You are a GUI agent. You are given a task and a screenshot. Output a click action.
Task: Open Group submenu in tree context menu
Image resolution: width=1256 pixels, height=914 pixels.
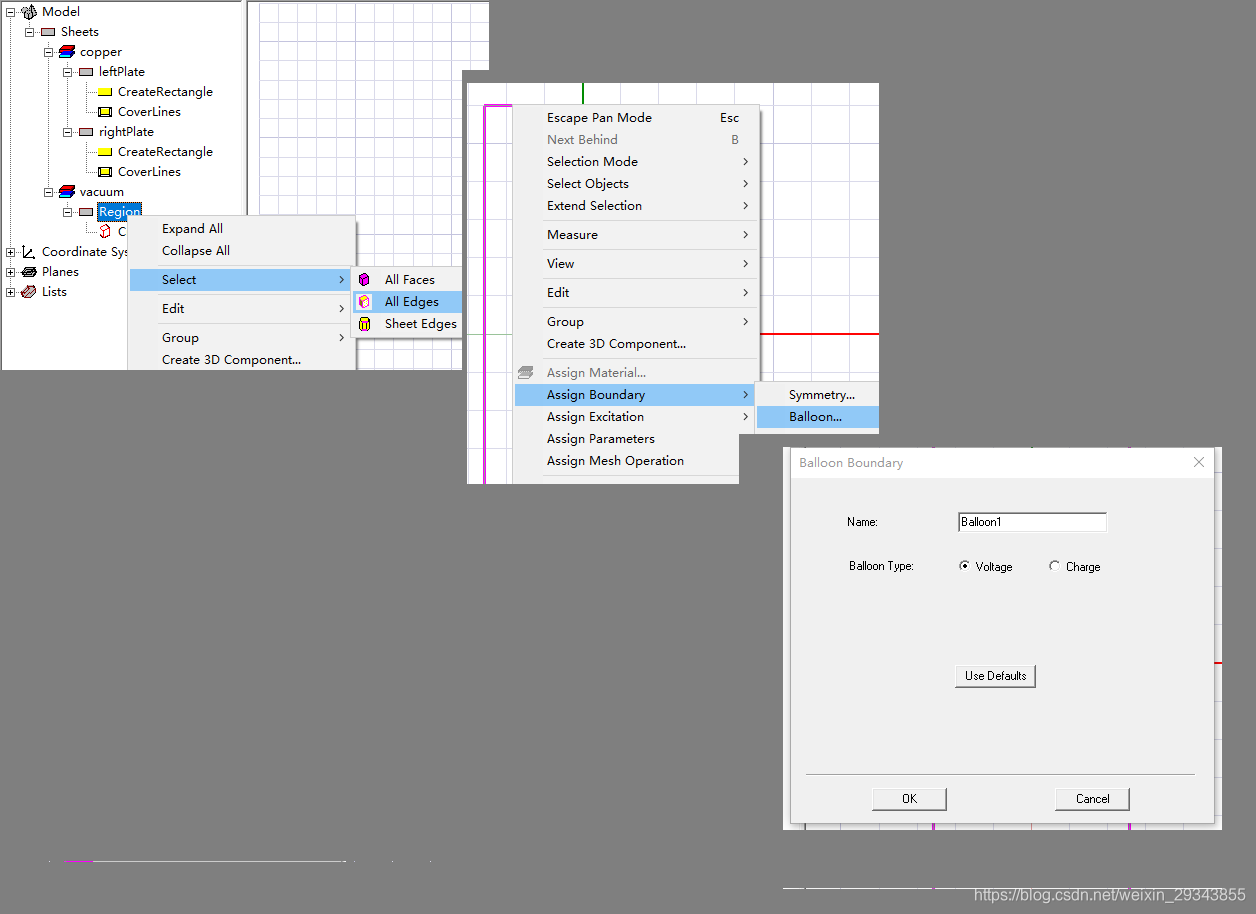point(242,338)
